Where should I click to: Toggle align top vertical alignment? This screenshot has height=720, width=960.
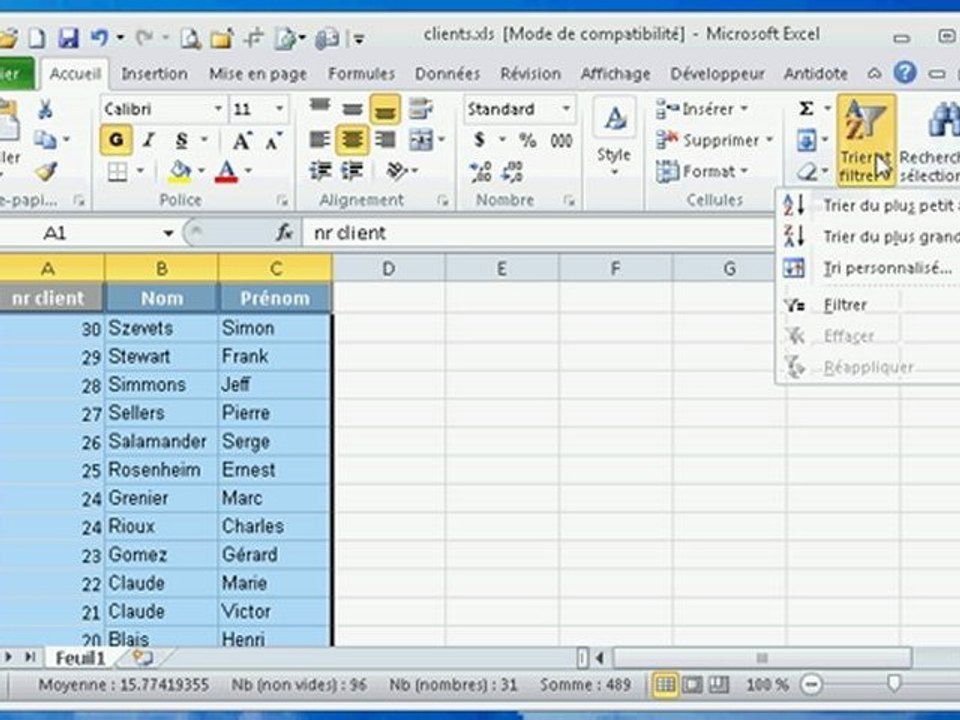(320, 109)
